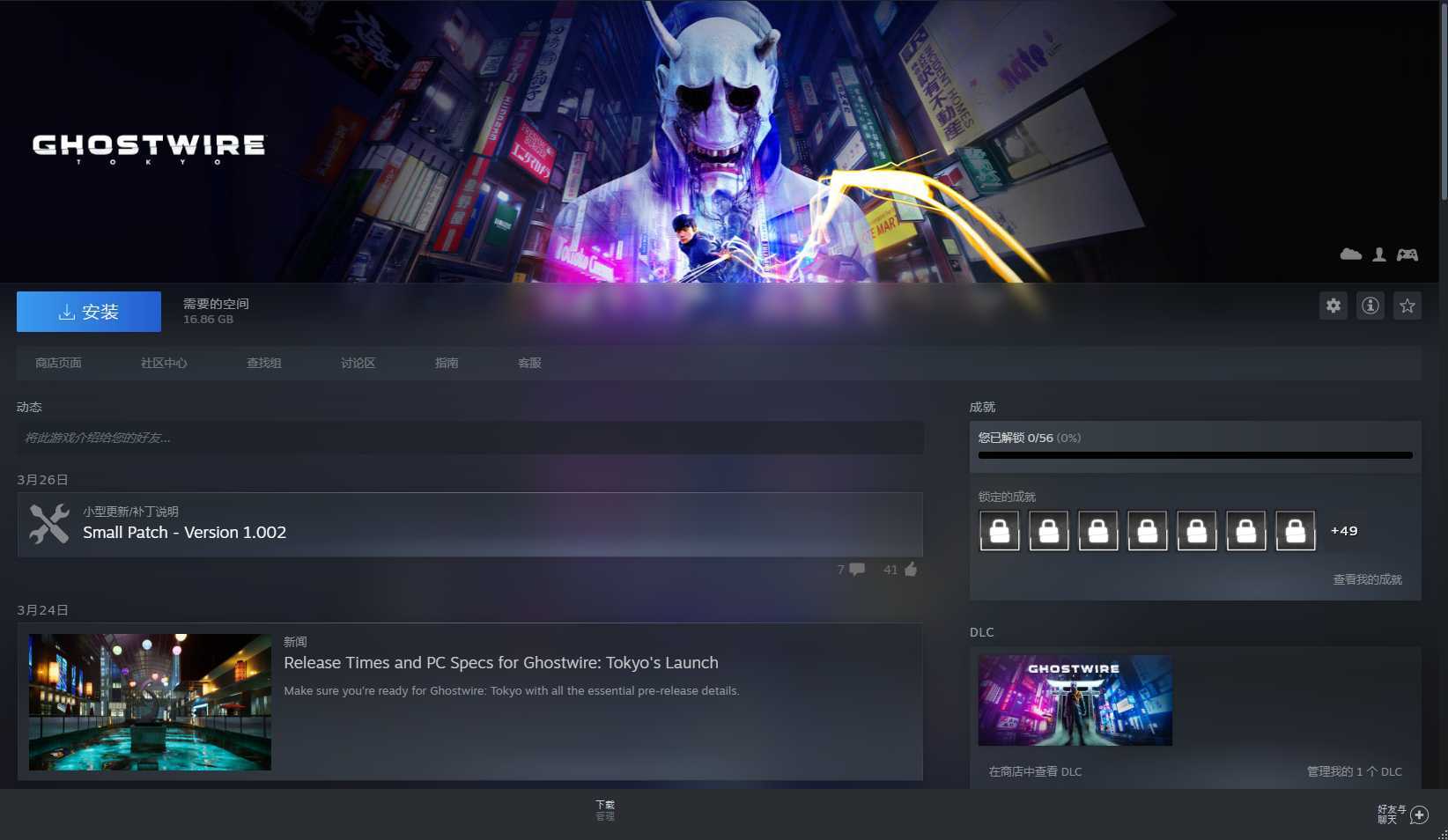The image size is (1448, 840).
Task: Open the 查找组 tab
Action: coord(264,363)
